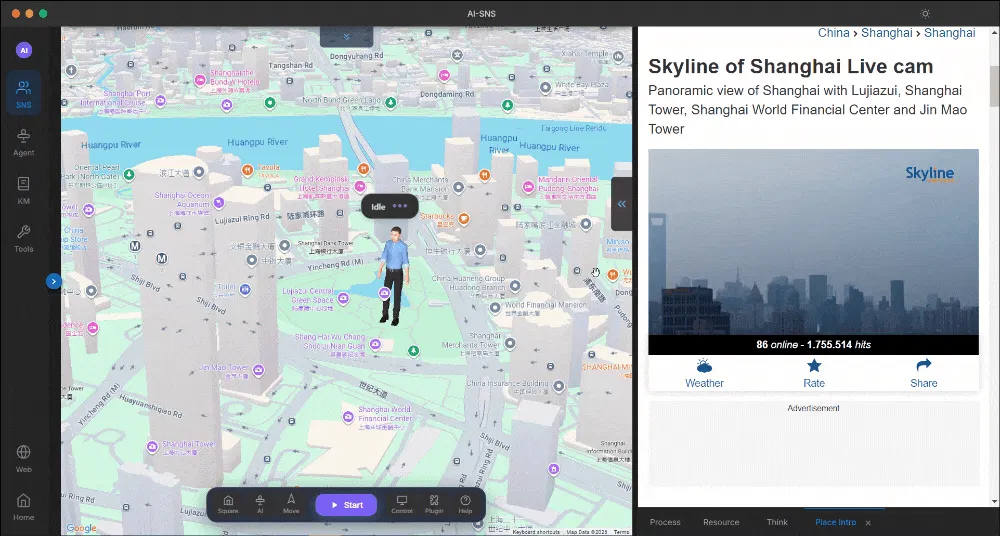1000x536 pixels.
Task: Click the Yavala restaurant marker
Action: click(x=247, y=170)
